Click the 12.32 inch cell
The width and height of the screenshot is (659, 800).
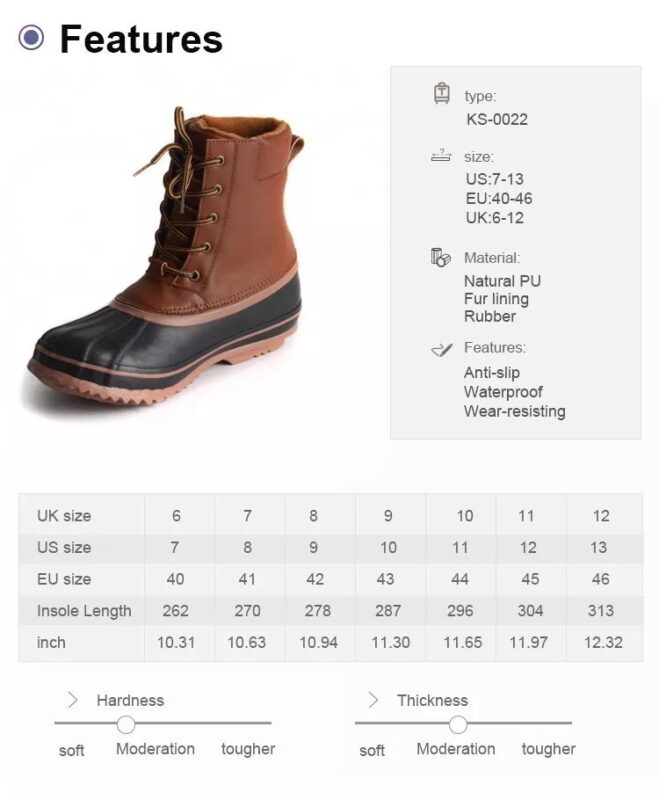click(603, 642)
